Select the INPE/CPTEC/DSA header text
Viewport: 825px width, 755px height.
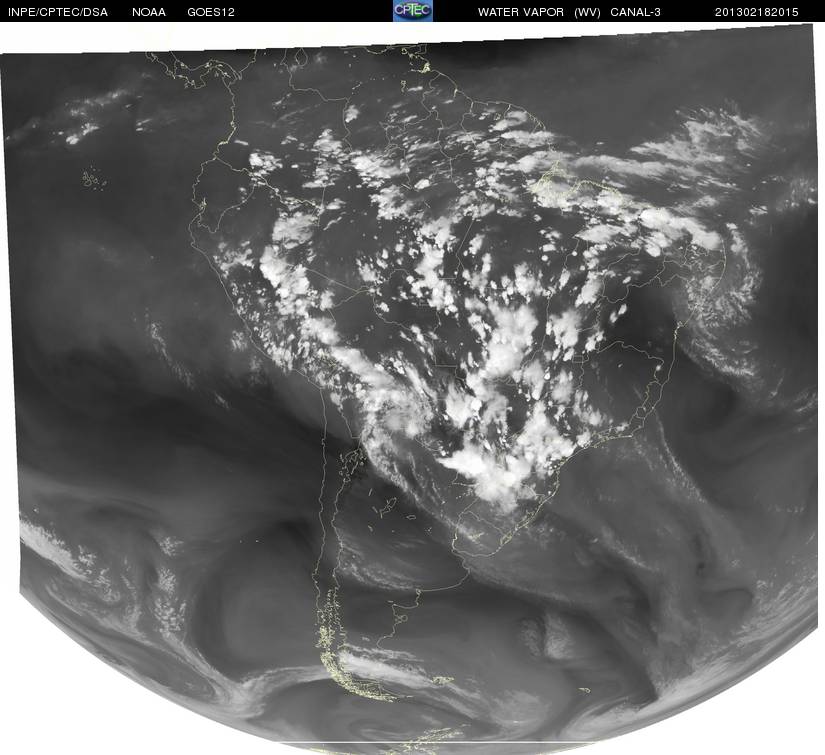click(57, 12)
